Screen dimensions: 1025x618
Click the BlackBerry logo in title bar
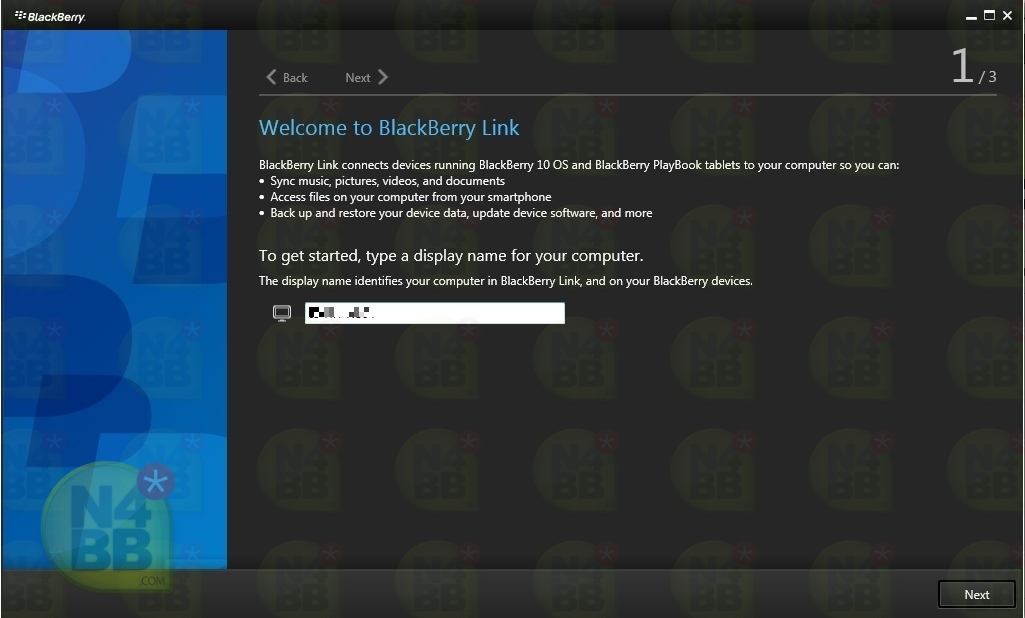tap(50, 16)
